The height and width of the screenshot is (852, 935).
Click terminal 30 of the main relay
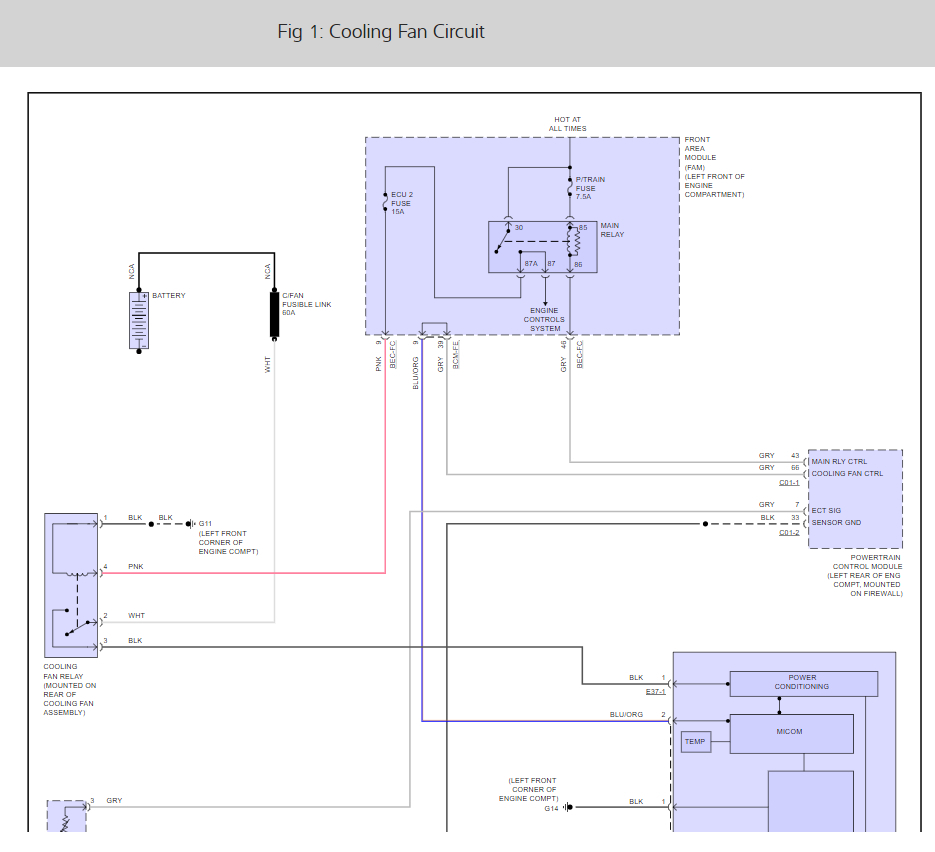tap(519, 228)
